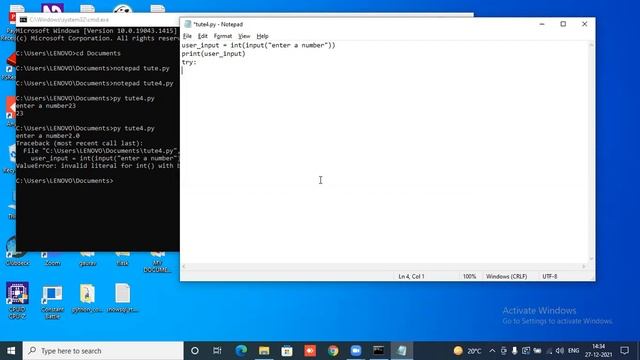The height and width of the screenshot is (360, 640).
Task: Click the print(user_input) line in Notepad
Action: coord(213,53)
